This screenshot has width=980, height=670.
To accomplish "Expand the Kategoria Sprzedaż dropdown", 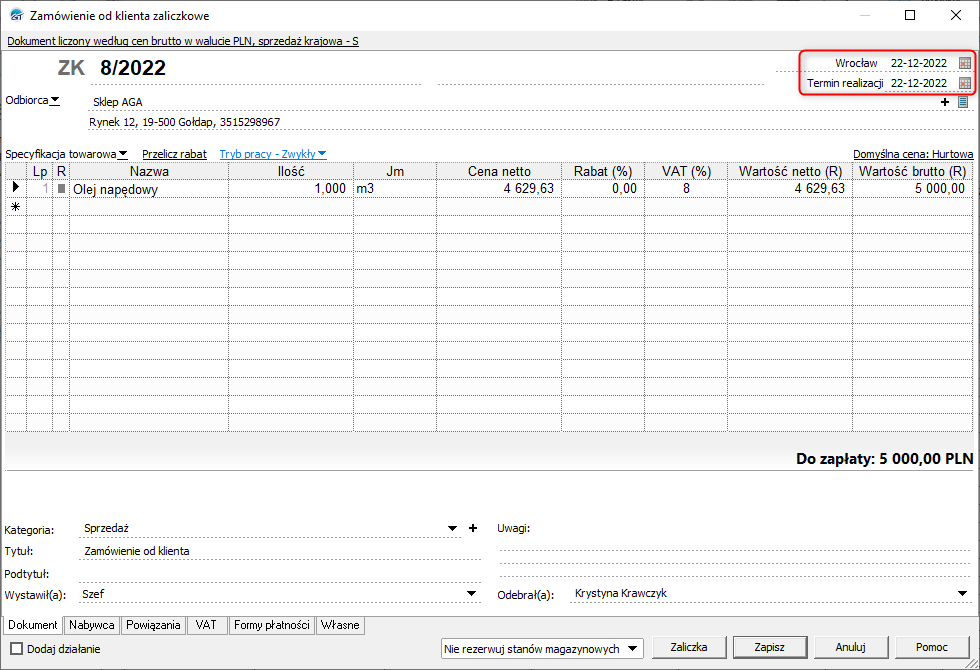I will click(452, 528).
